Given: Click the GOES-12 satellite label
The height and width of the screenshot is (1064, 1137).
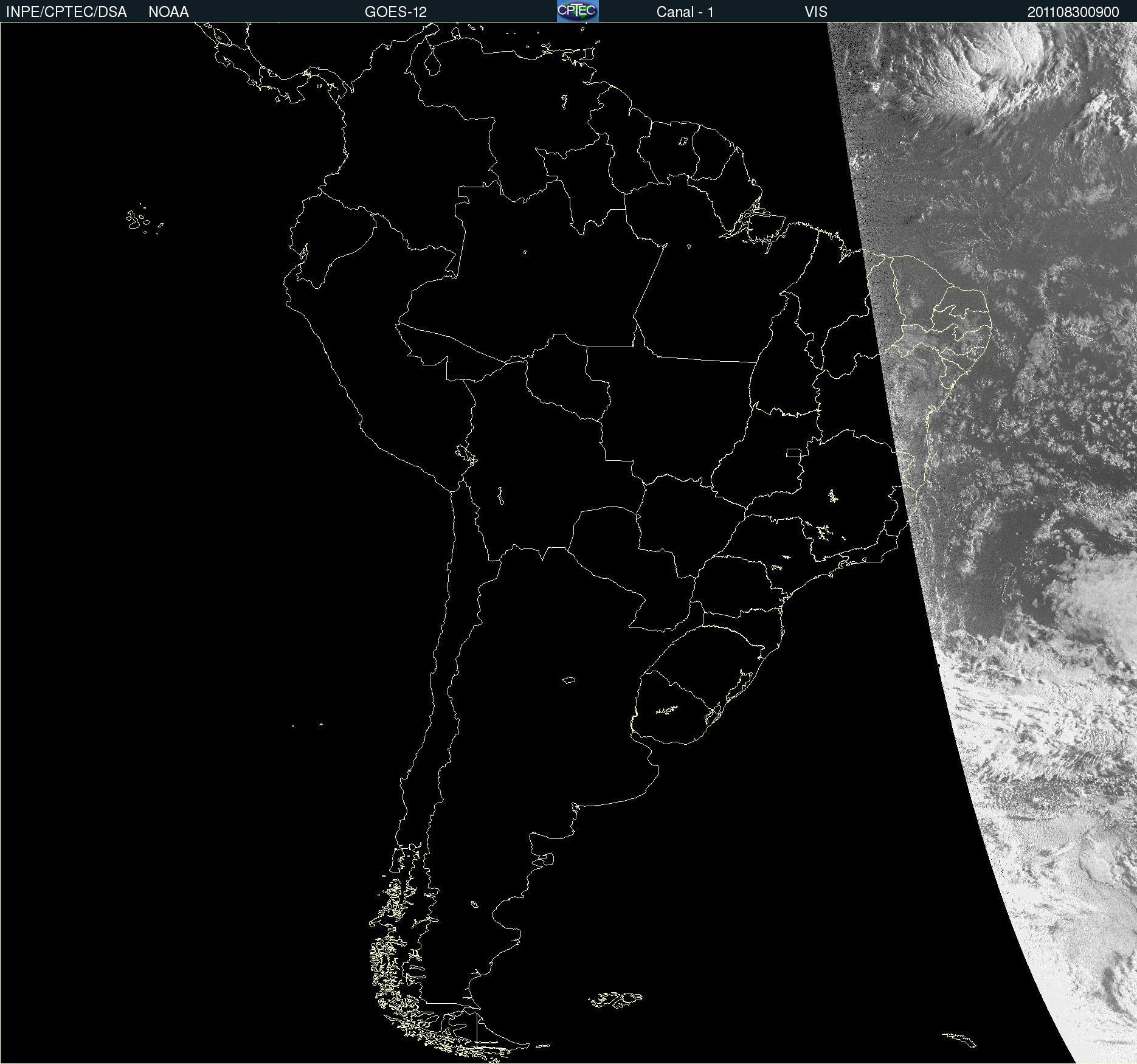Looking at the screenshot, I should pyautogui.click(x=396, y=12).
